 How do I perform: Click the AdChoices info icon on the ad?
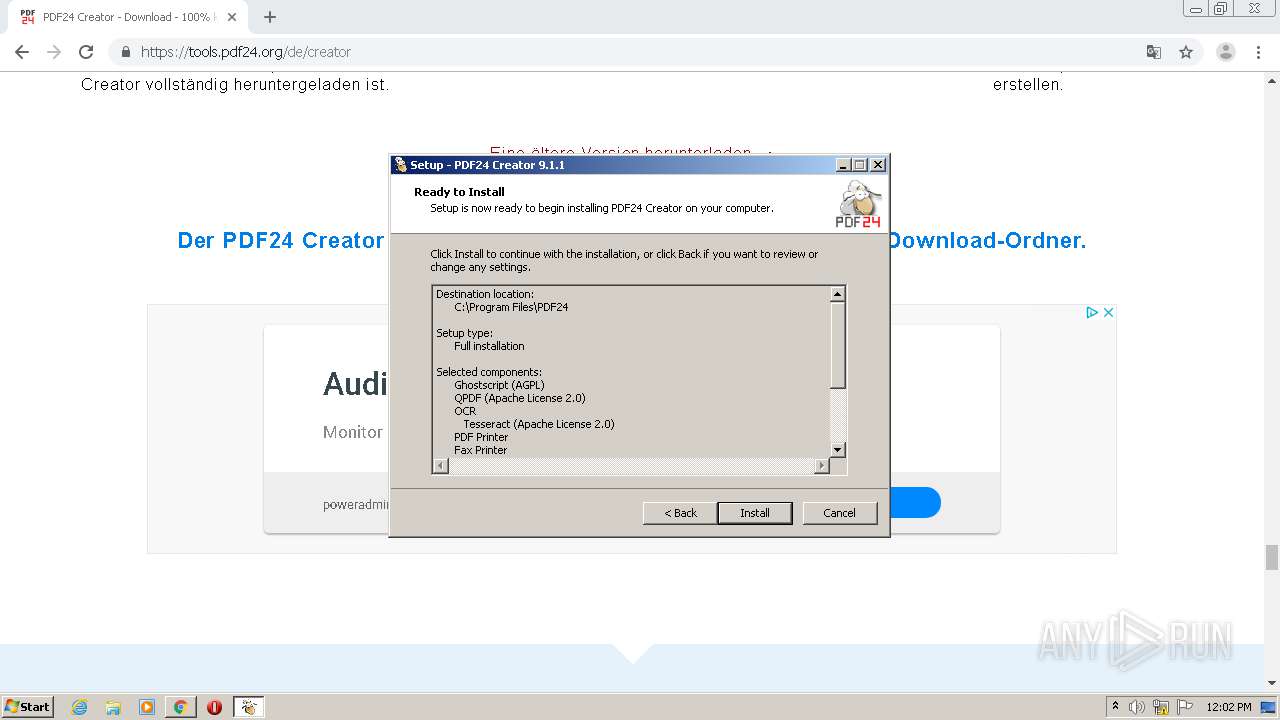(1093, 313)
